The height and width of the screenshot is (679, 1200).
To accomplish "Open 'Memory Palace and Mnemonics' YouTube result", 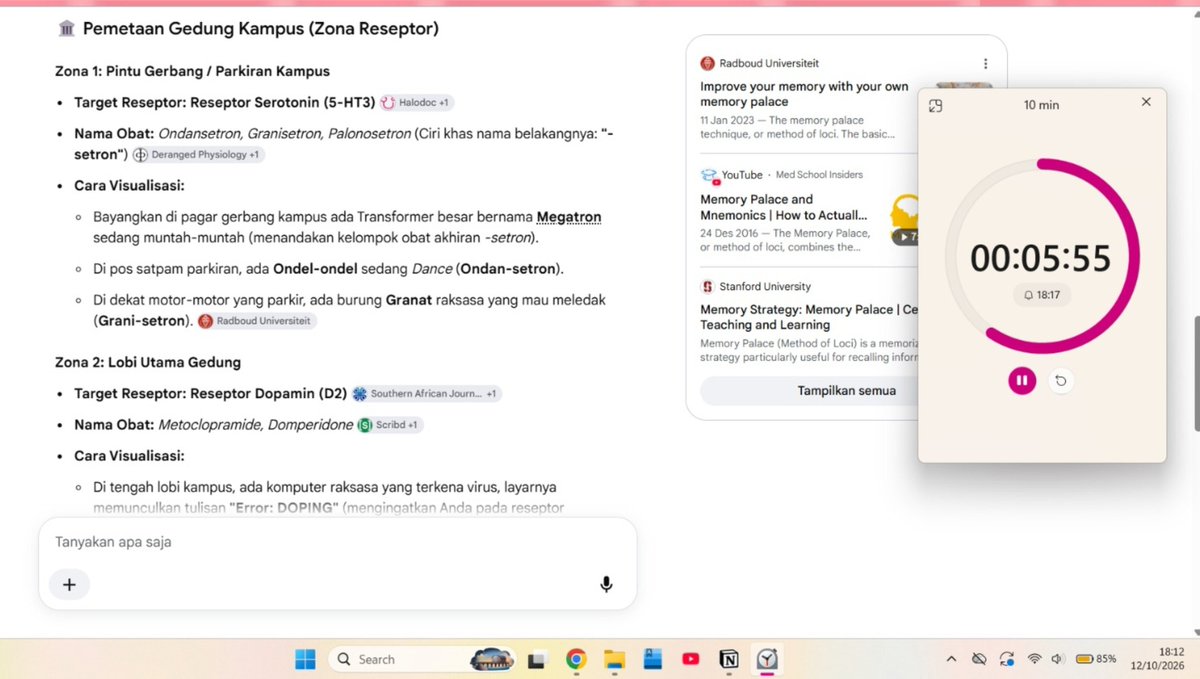I will point(784,207).
